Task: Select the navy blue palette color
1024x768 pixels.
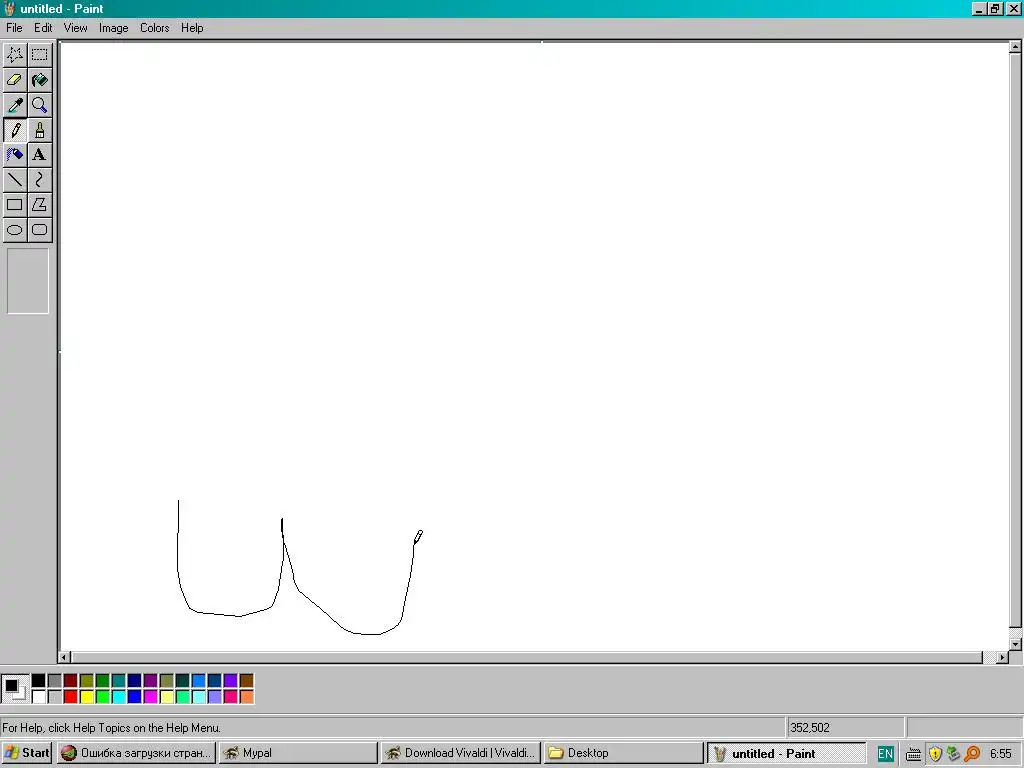Action: [x=135, y=681]
